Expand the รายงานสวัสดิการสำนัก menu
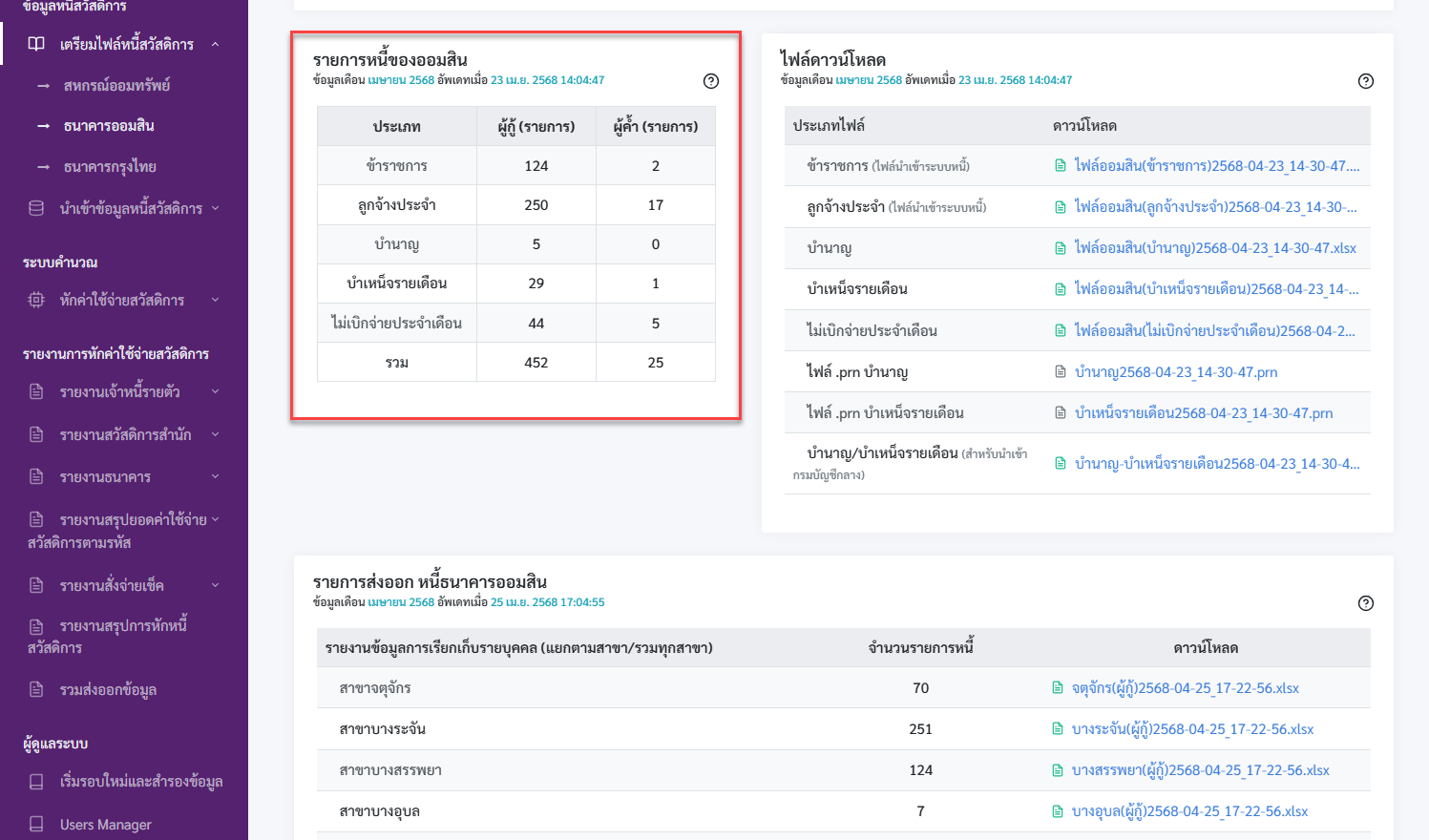This screenshot has height=840, width=1429. click(215, 434)
